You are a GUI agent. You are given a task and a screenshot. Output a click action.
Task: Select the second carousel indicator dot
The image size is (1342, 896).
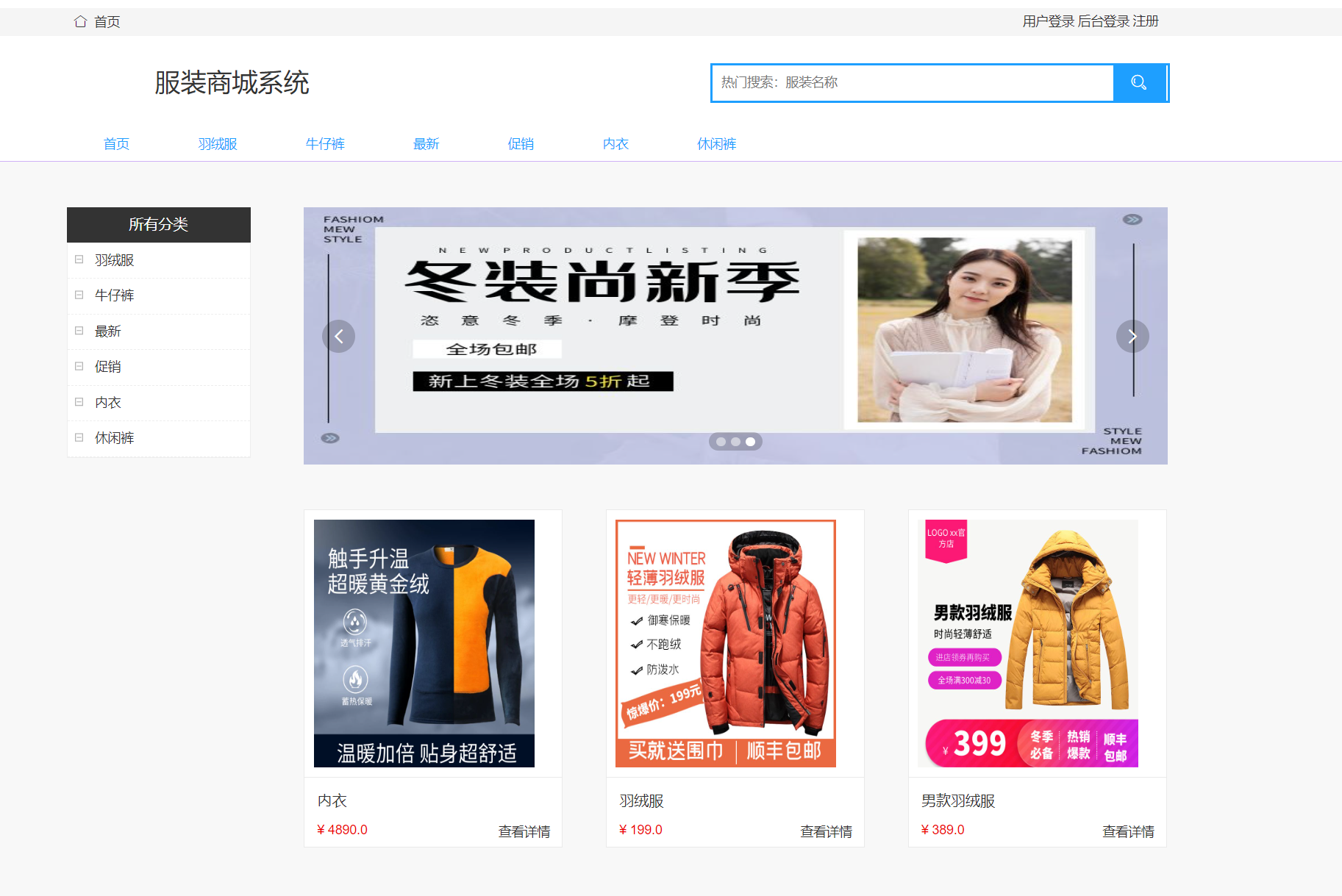(x=735, y=442)
